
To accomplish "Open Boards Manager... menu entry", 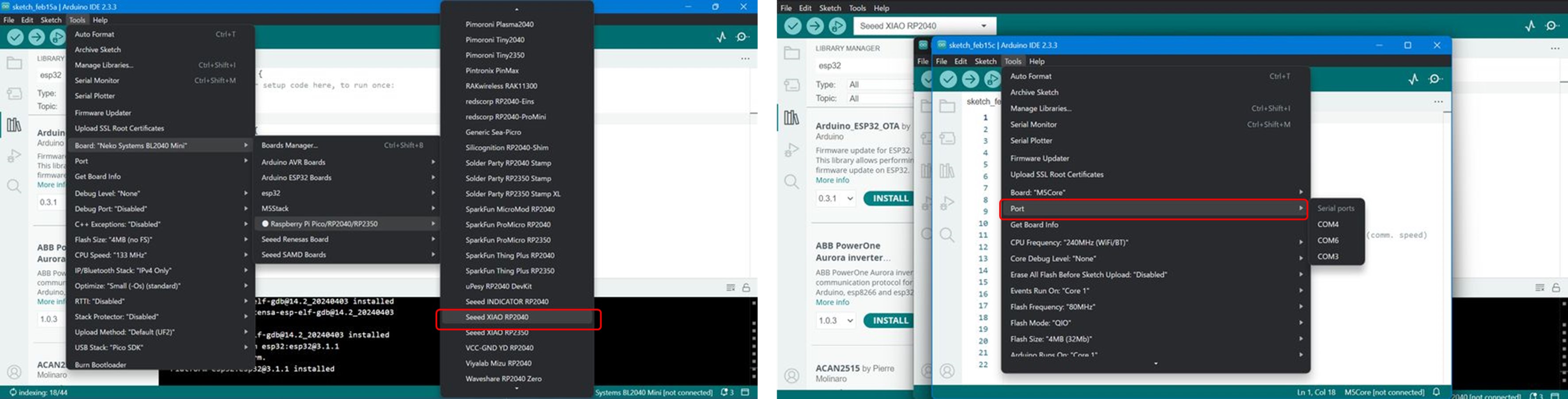I will pos(347,146).
